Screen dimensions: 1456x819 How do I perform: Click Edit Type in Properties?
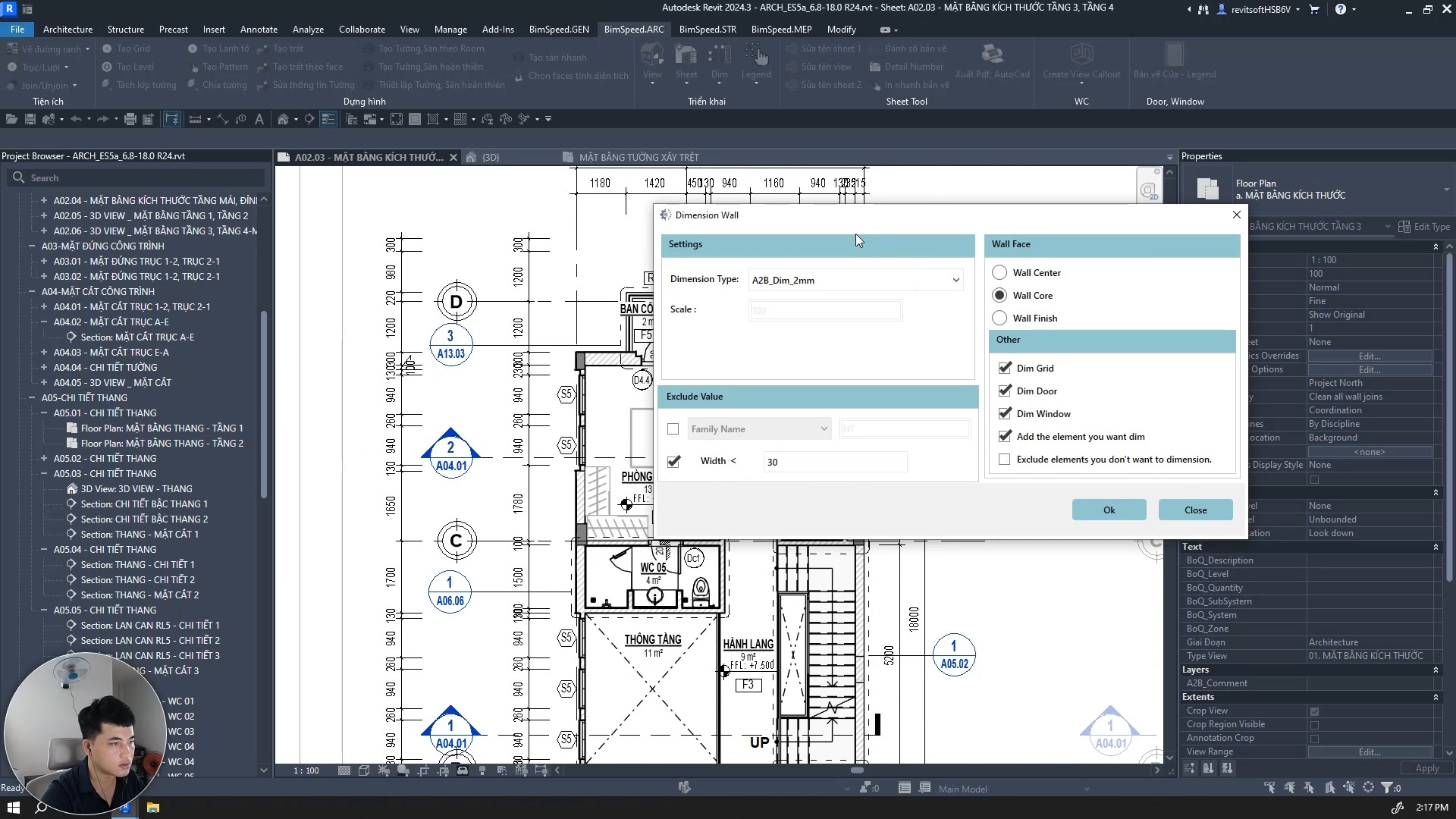click(x=1424, y=226)
